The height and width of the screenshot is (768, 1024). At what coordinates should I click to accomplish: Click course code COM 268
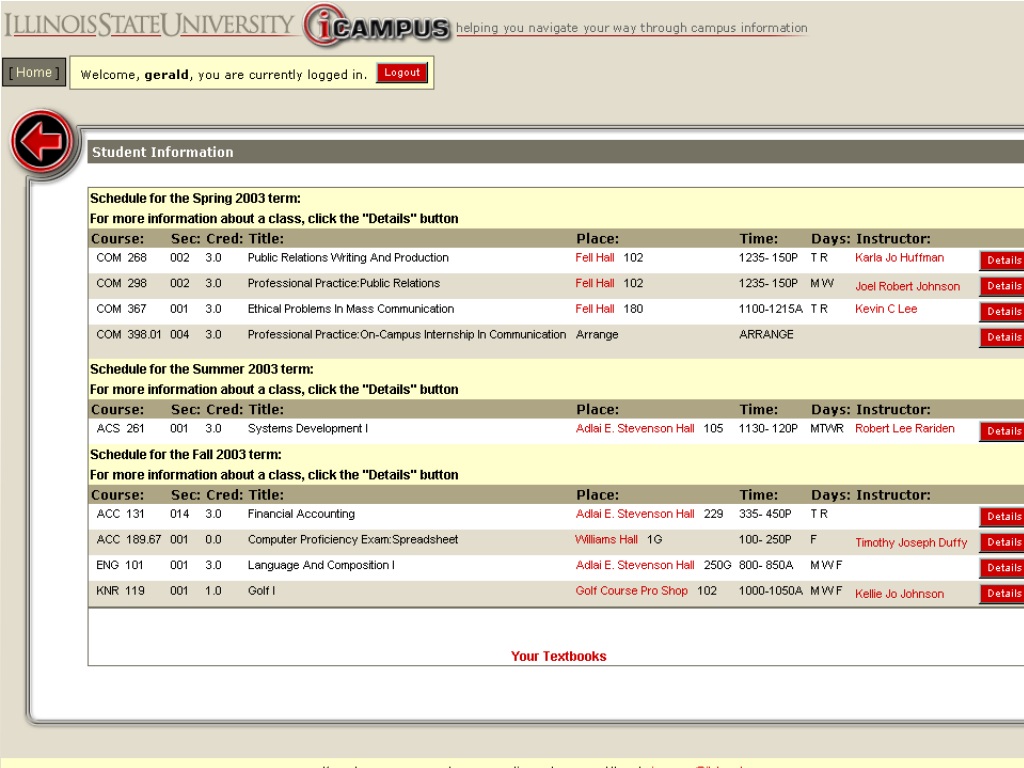[121, 257]
